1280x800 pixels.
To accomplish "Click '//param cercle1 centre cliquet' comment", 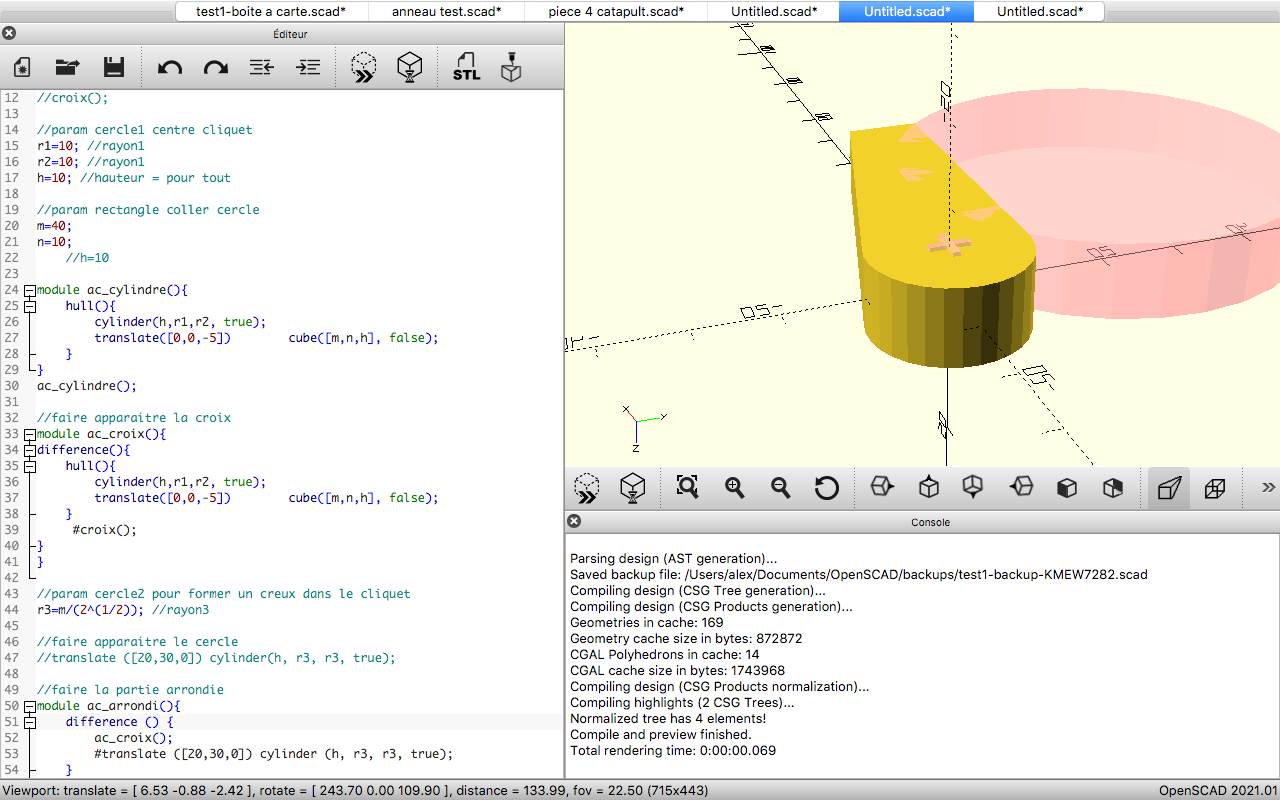I will tap(145, 130).
